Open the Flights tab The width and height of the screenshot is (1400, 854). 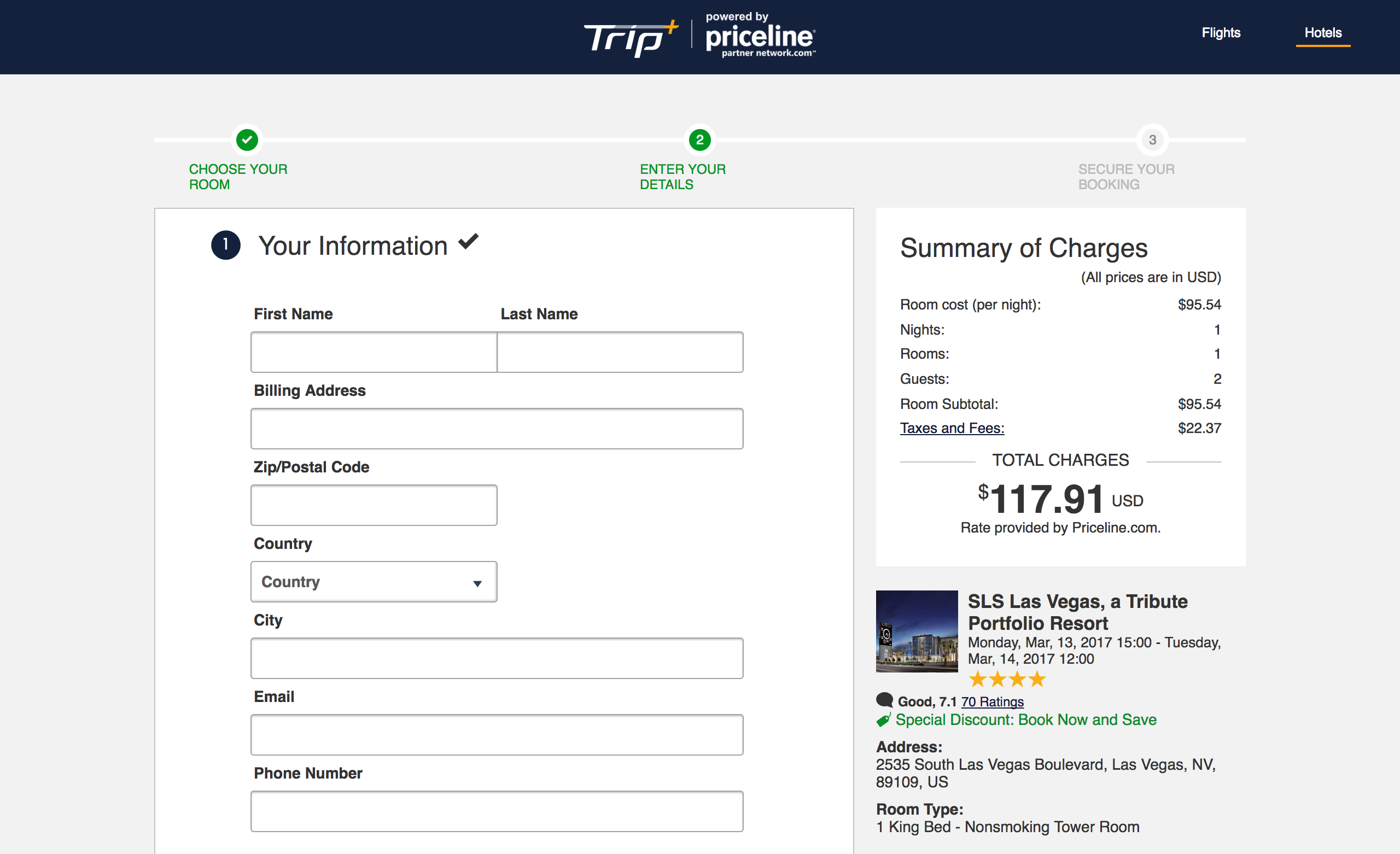(x=1221, y=32)
